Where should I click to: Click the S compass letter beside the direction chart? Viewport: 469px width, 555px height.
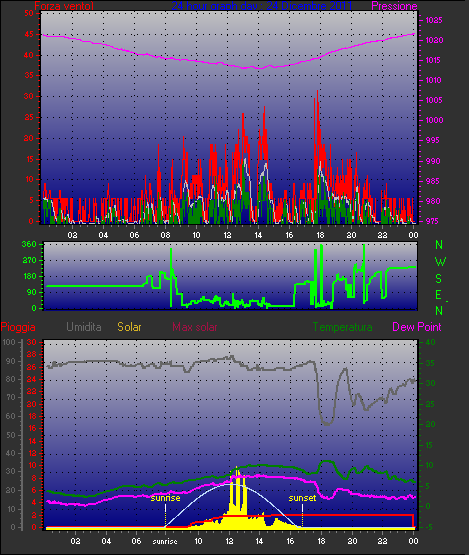[x=439, y=279]
